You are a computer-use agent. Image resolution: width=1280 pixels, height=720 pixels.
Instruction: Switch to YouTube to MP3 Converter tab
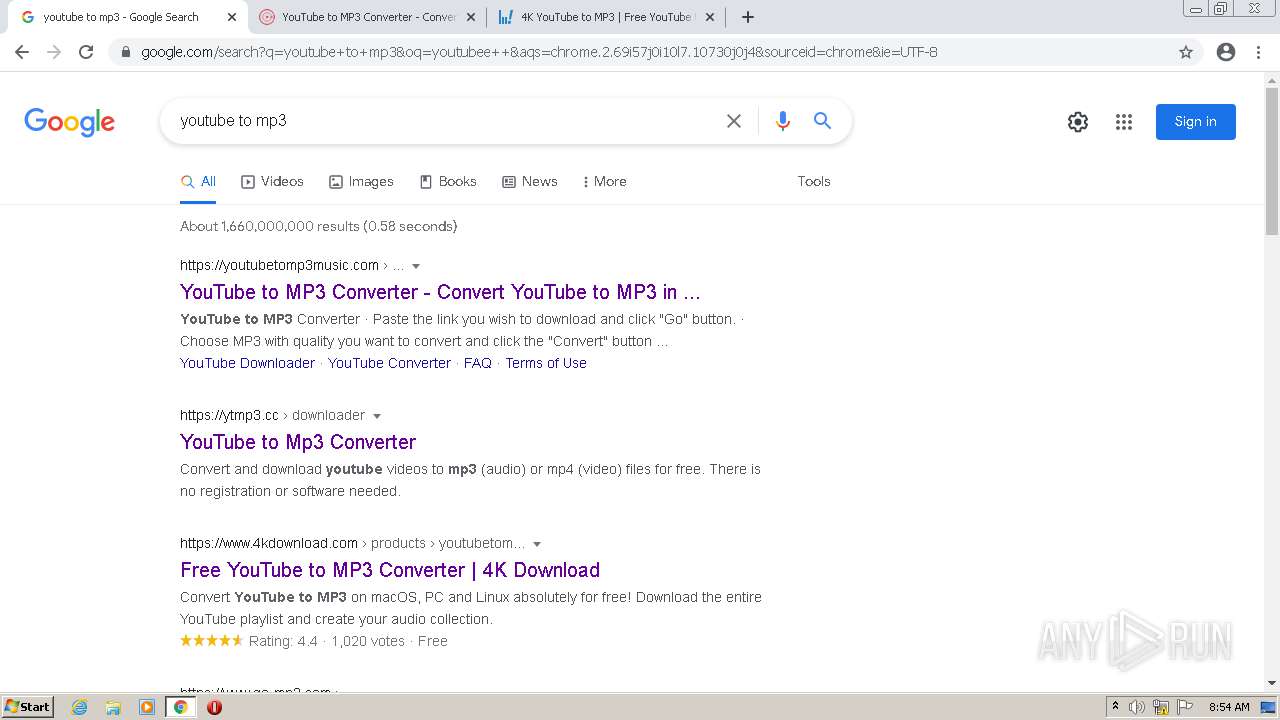(368, 17)
